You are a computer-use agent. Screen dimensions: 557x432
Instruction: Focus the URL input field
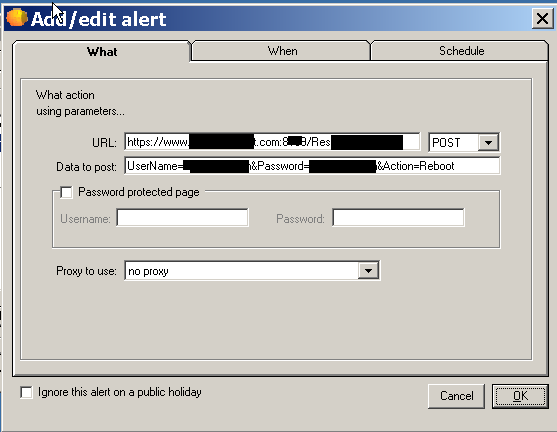coord(272,142)
